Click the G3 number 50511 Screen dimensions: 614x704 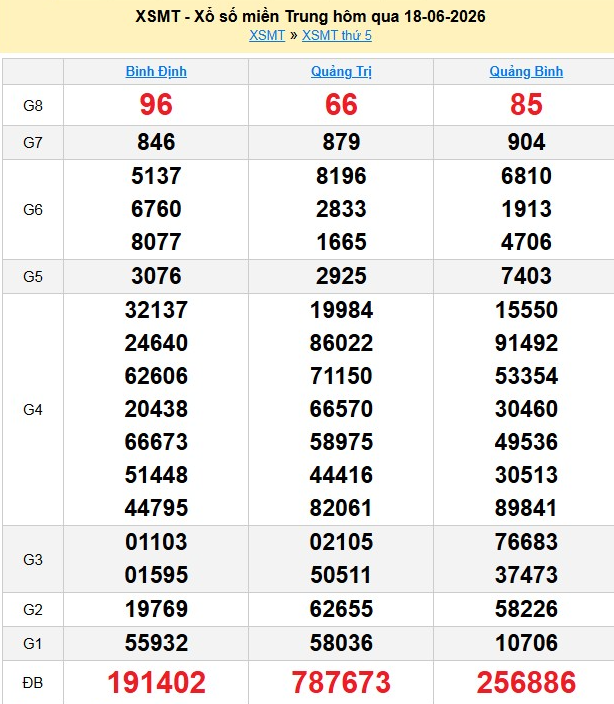click(341, 575)
